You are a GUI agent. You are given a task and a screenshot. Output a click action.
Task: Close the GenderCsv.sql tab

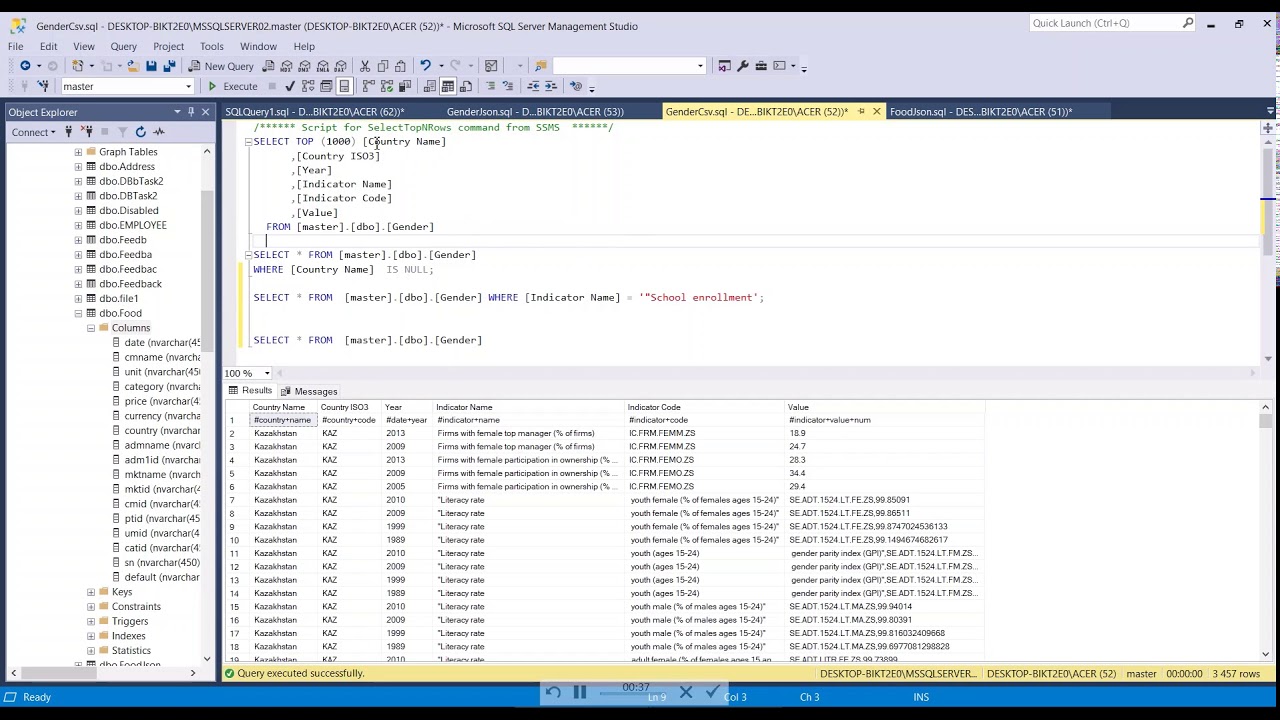[877, 112]
